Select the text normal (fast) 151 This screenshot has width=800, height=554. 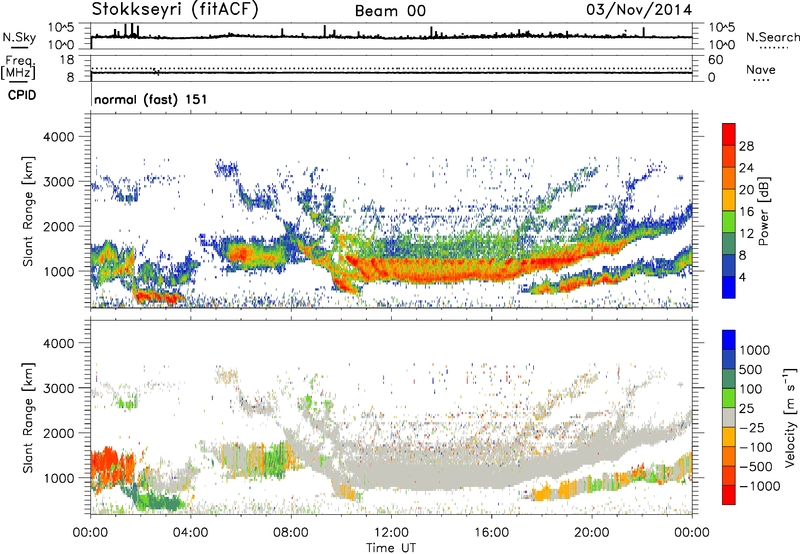coord(151,99)
